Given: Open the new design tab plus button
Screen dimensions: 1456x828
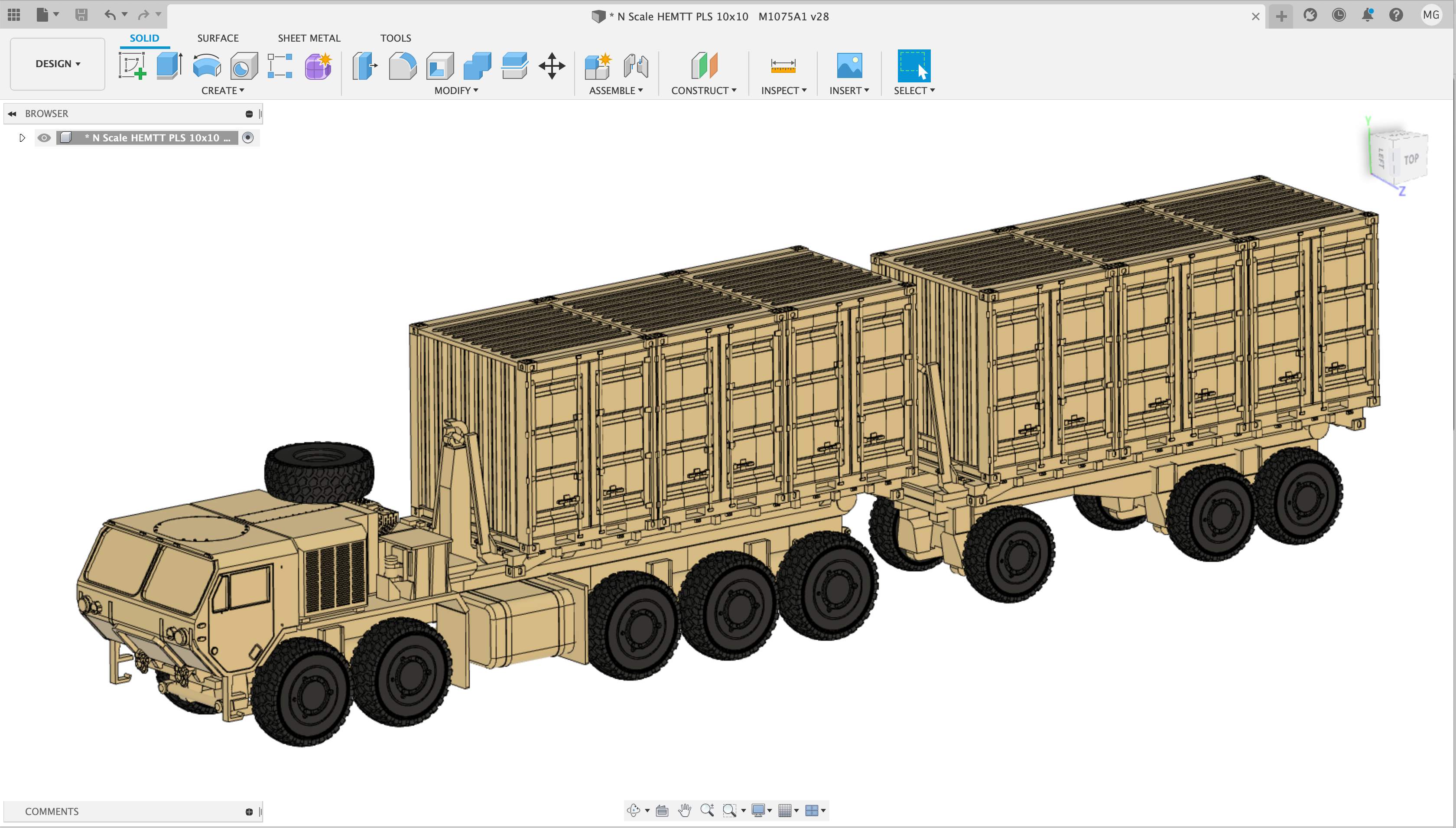Looking at the screenshot, I should tap(1281, 16).
